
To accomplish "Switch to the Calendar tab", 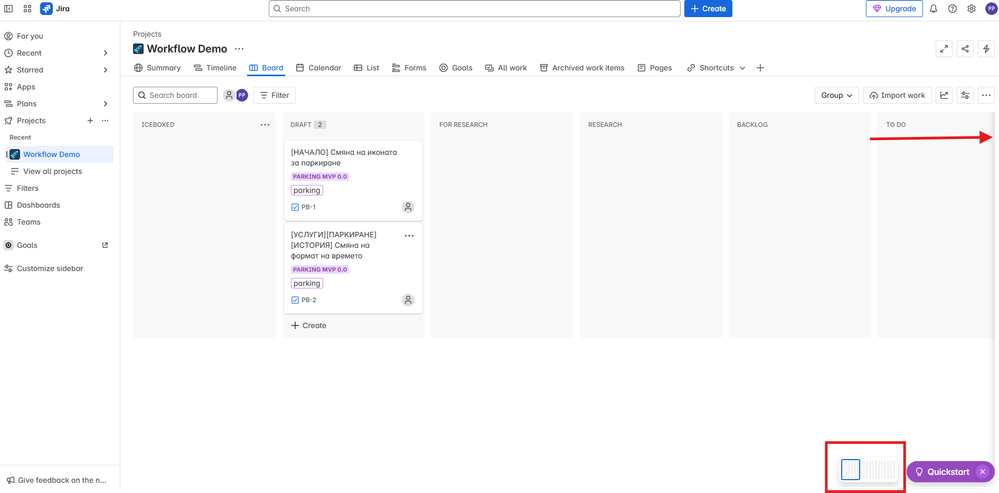I will (x=319, y=68).
